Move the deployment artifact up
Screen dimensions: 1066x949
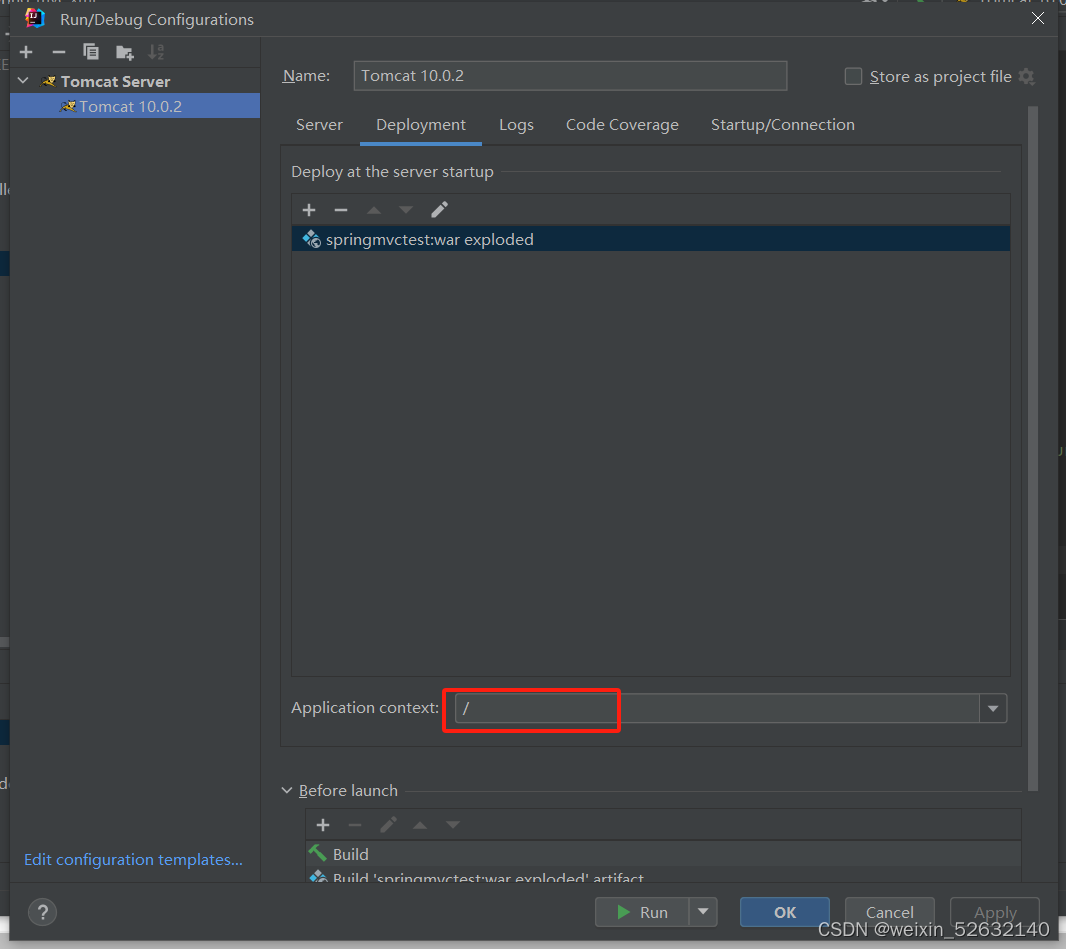tap(374, 210)
